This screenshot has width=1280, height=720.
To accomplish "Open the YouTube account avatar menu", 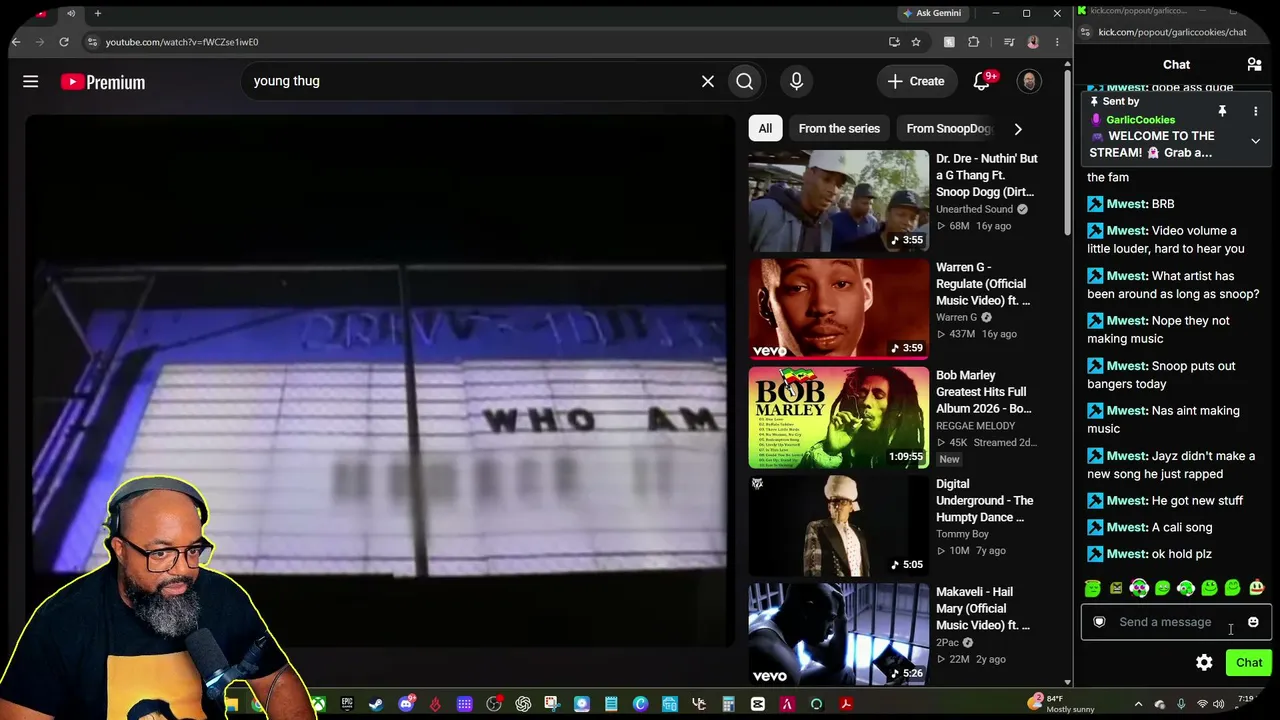I will (x=1029, y=81).
